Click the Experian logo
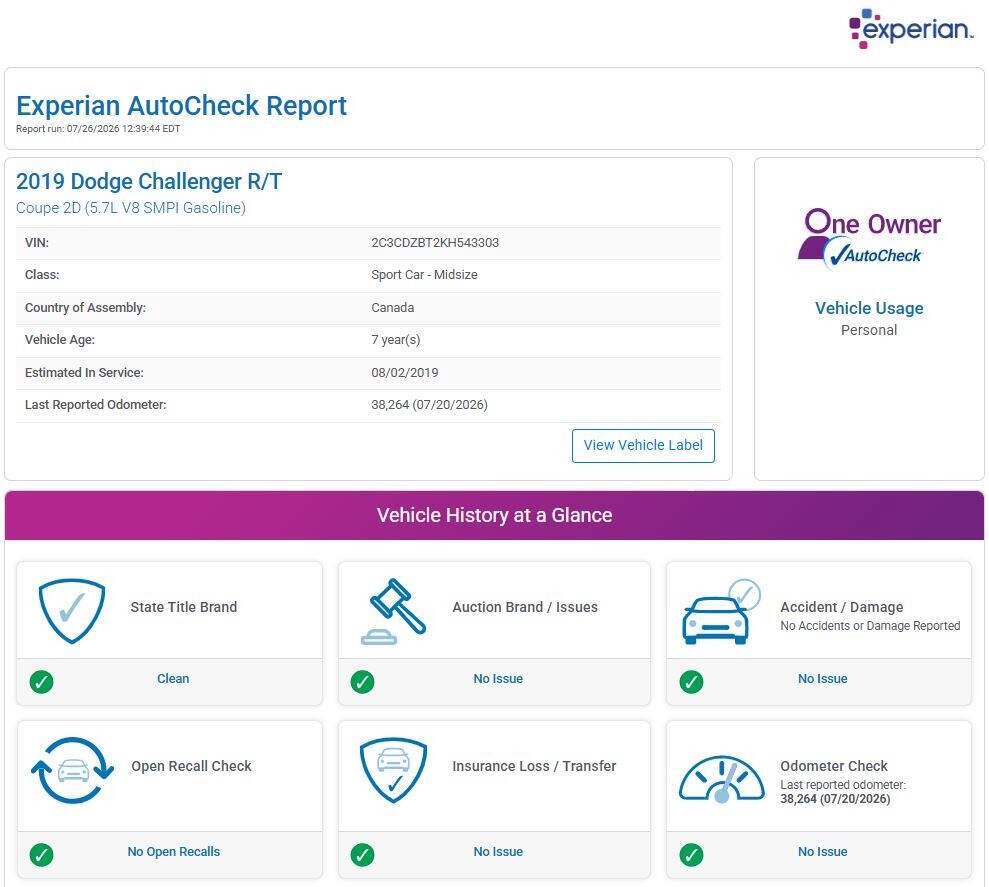 911,28
